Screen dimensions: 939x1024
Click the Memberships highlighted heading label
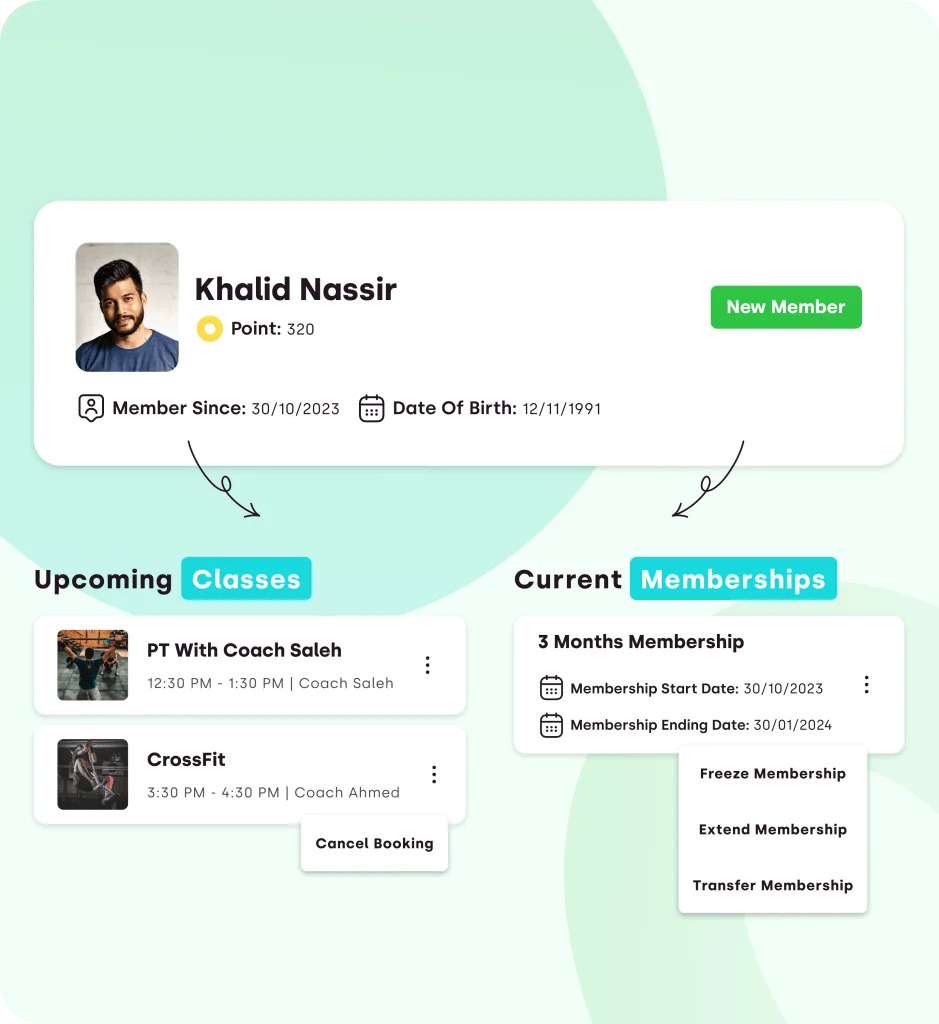point(733,579)
